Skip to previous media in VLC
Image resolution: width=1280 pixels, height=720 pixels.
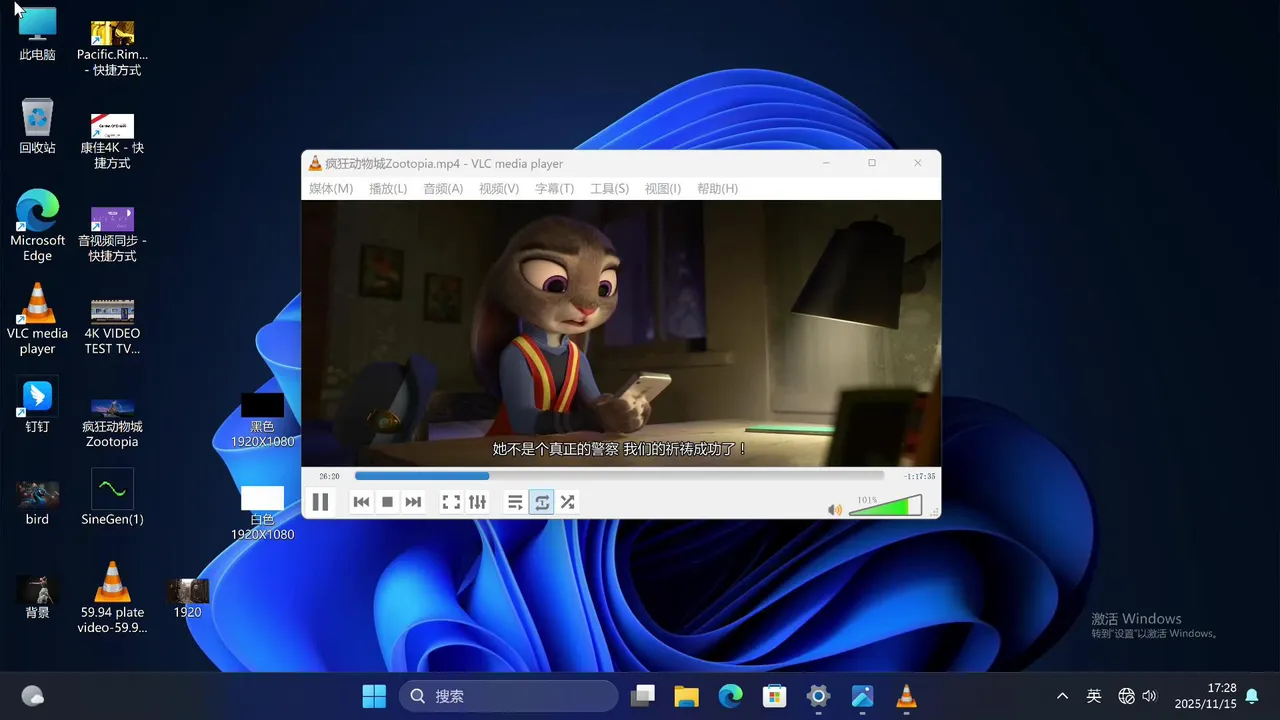[362, 502]
